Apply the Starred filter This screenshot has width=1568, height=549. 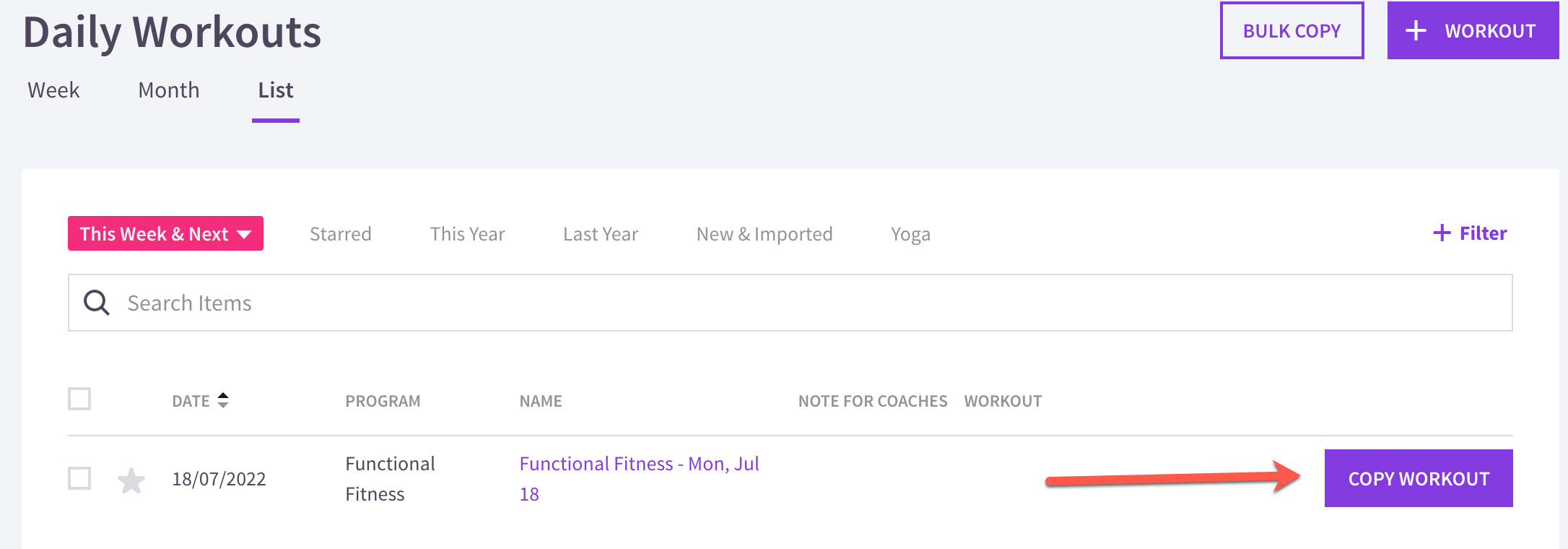(341, 234)
